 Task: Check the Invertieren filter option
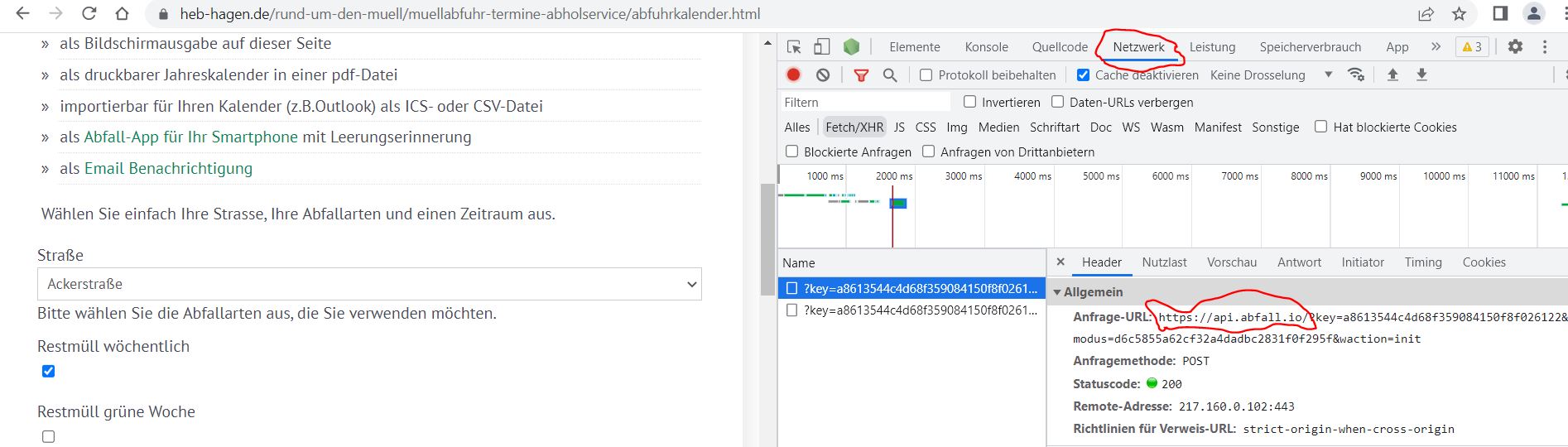click(x=970, y=102)
